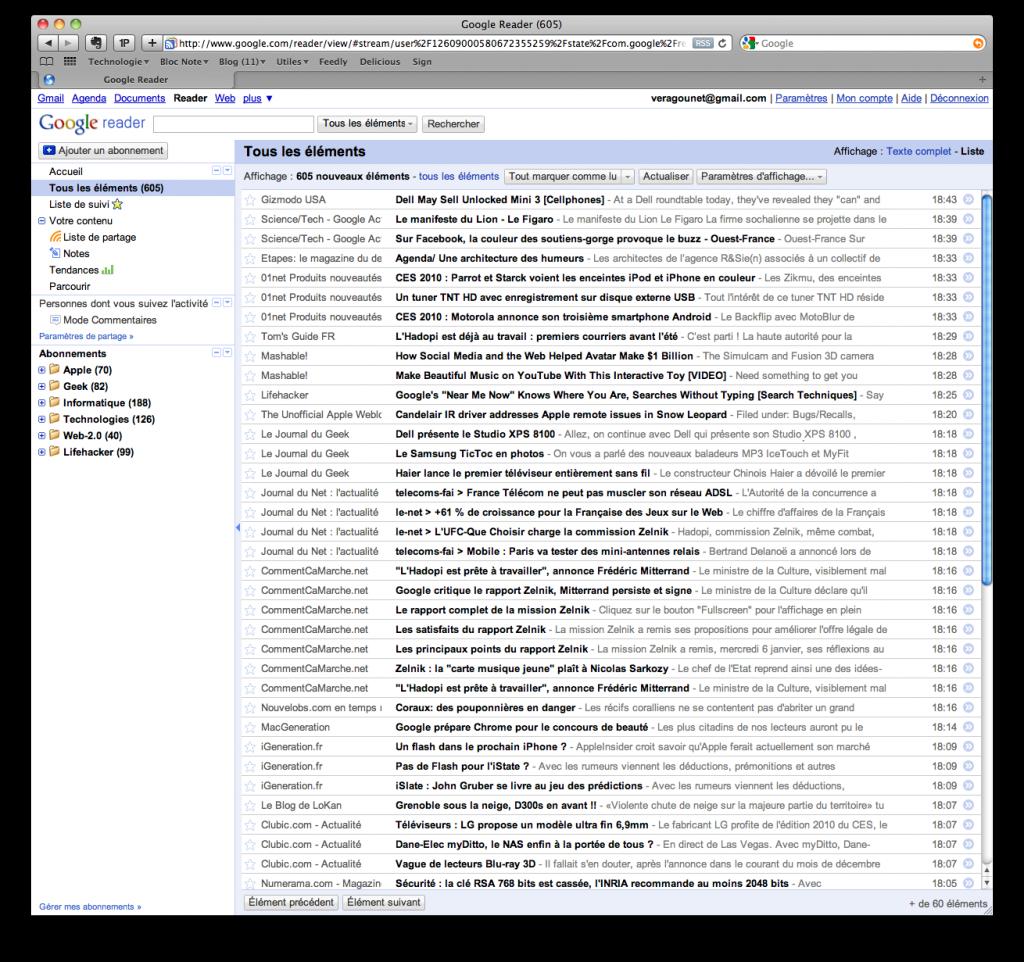Click the Google search engine icon
This screenshot has height=962, width=1024.
click(x=748, y=43)
